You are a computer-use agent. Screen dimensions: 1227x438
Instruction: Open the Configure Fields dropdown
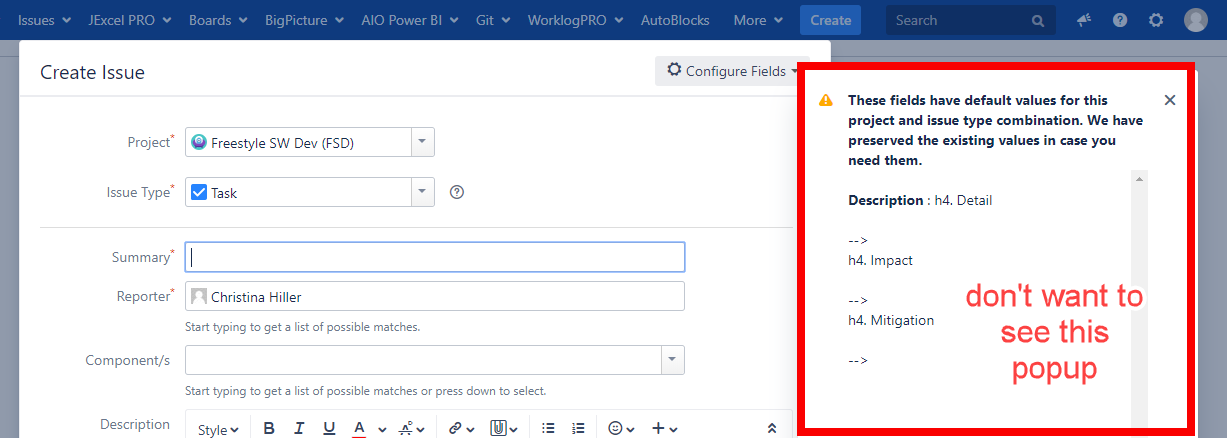pyautogui.click(x=732, y=71)
